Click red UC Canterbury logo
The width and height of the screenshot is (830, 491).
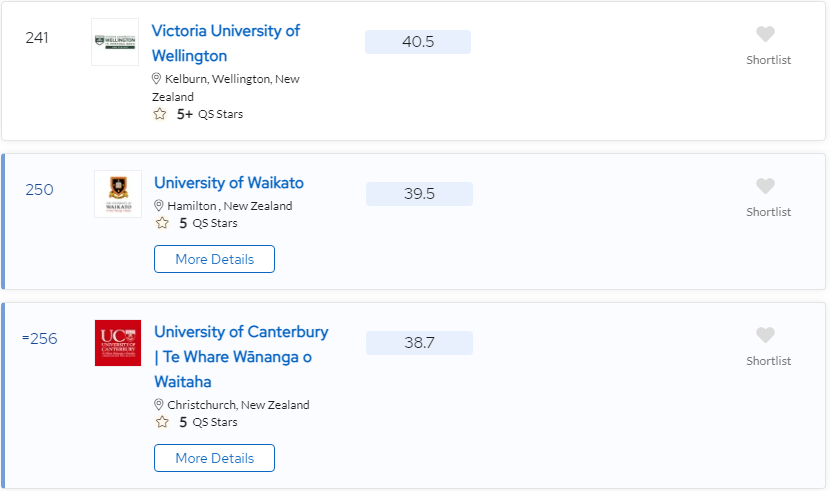118,343
